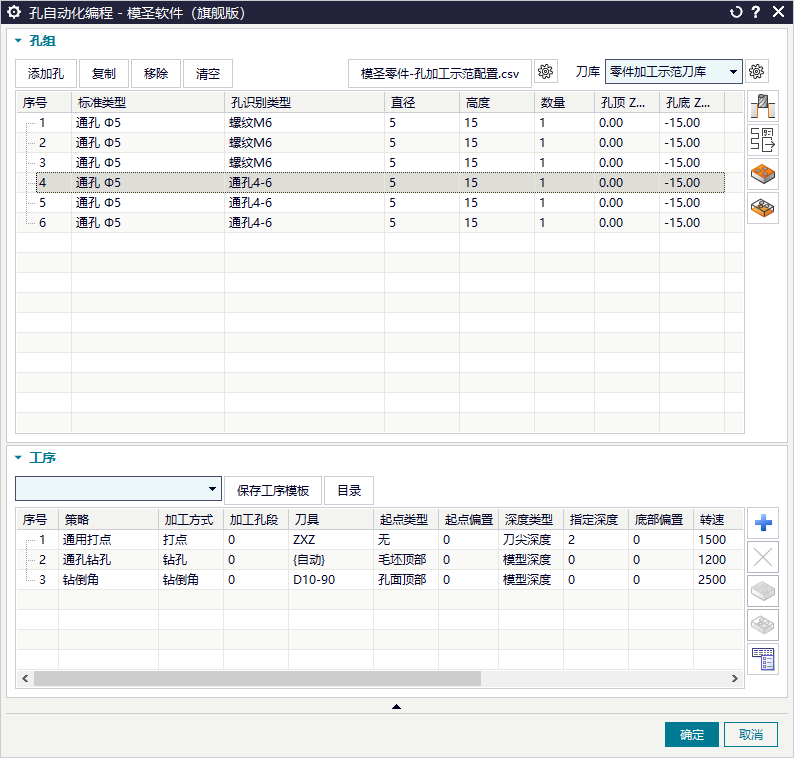The image size is (794, 758).
Task: Click the {自动} tool cell
Action: pyautogui.click(x=331, y=560)
